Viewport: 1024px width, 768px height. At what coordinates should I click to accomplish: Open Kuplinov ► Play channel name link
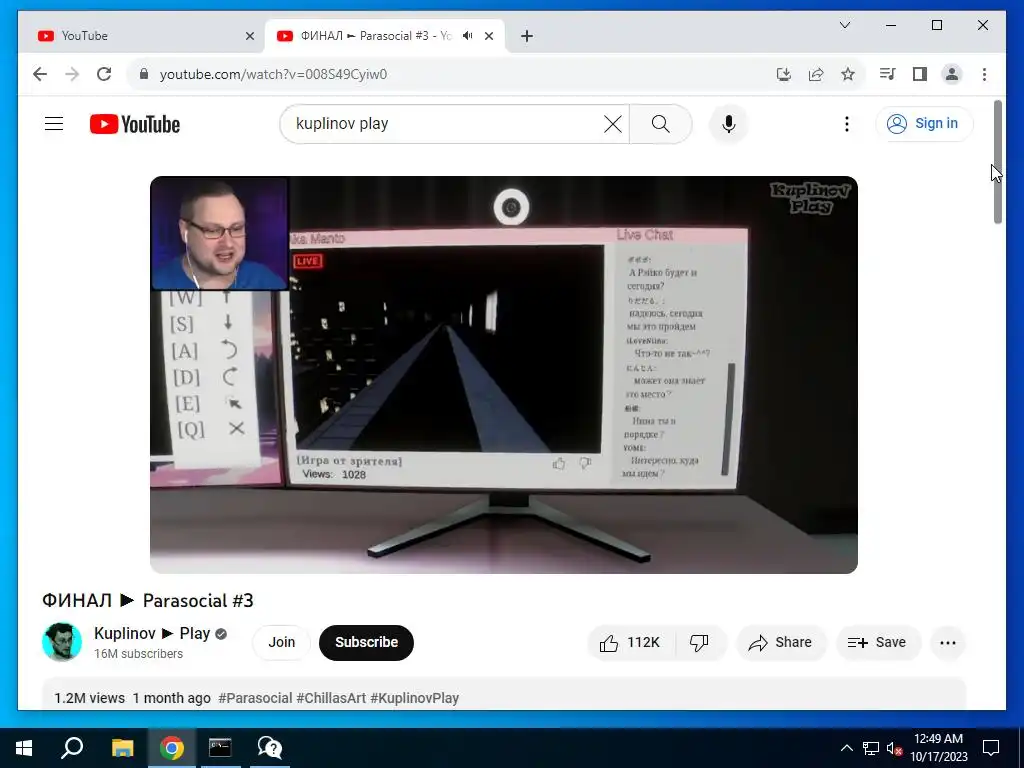152,633
